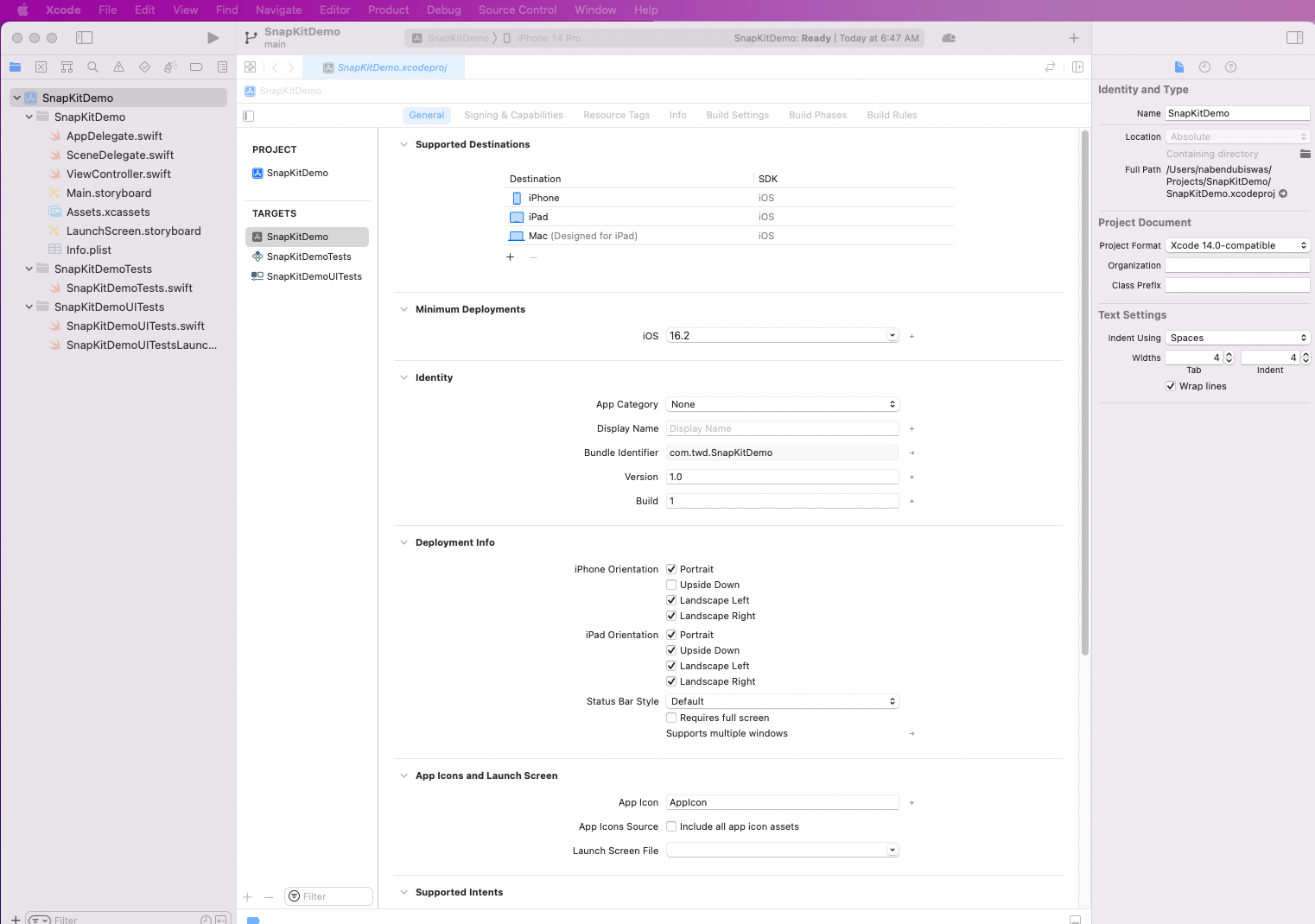The image size is (1315, 924).
Task: Open the Source Control menu
Action: click(518, 10)
